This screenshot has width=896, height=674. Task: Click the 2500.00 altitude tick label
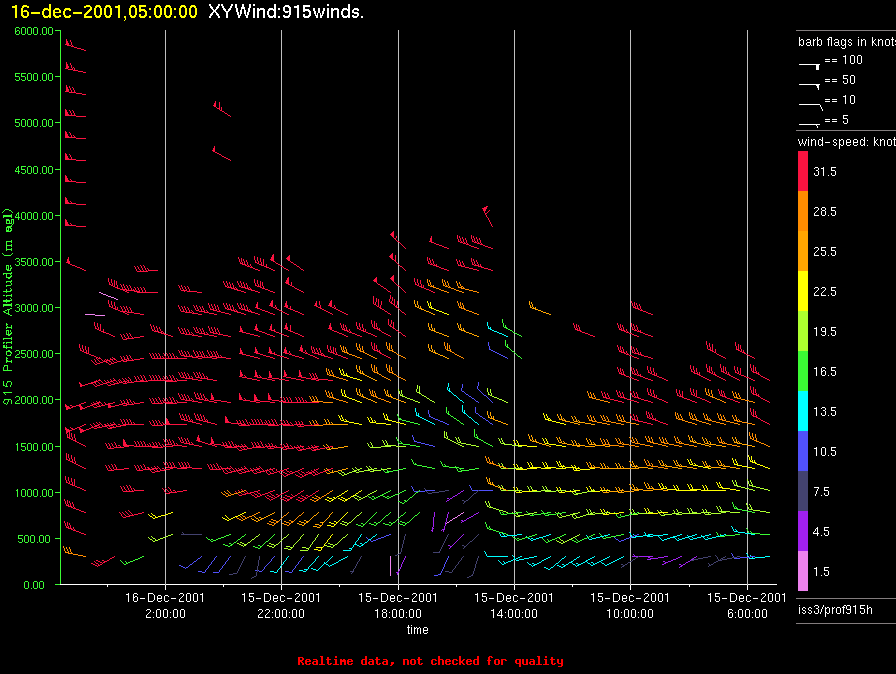coord(34,354)
